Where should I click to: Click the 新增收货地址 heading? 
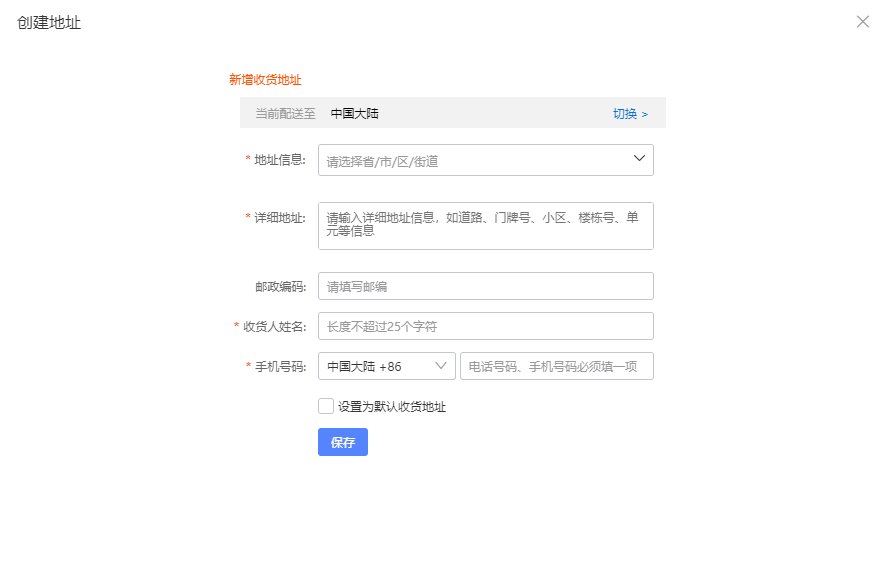[265, 80]
